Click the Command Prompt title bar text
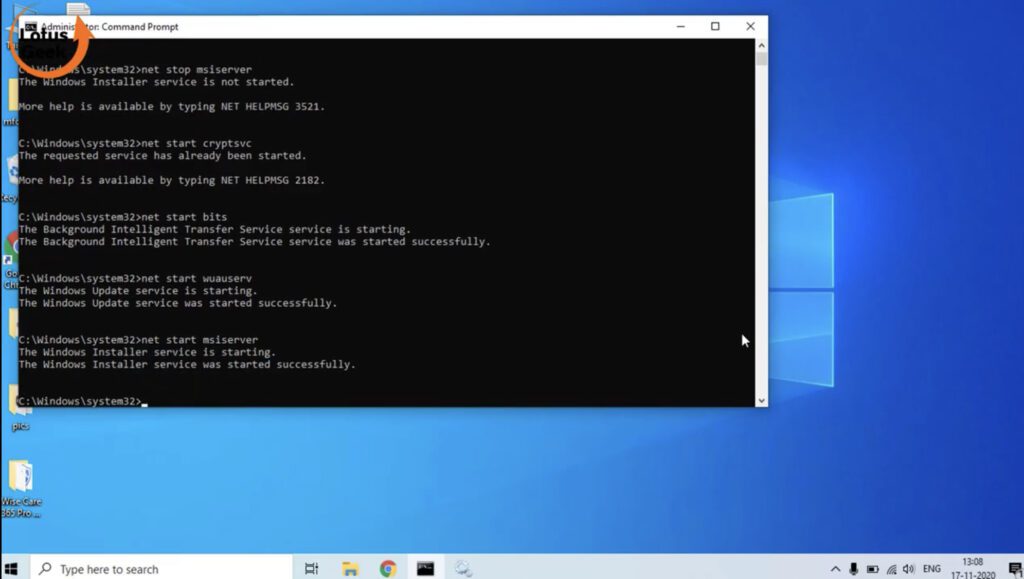The height and width of the screenshot is (579, 1024). tap(110, 27)
